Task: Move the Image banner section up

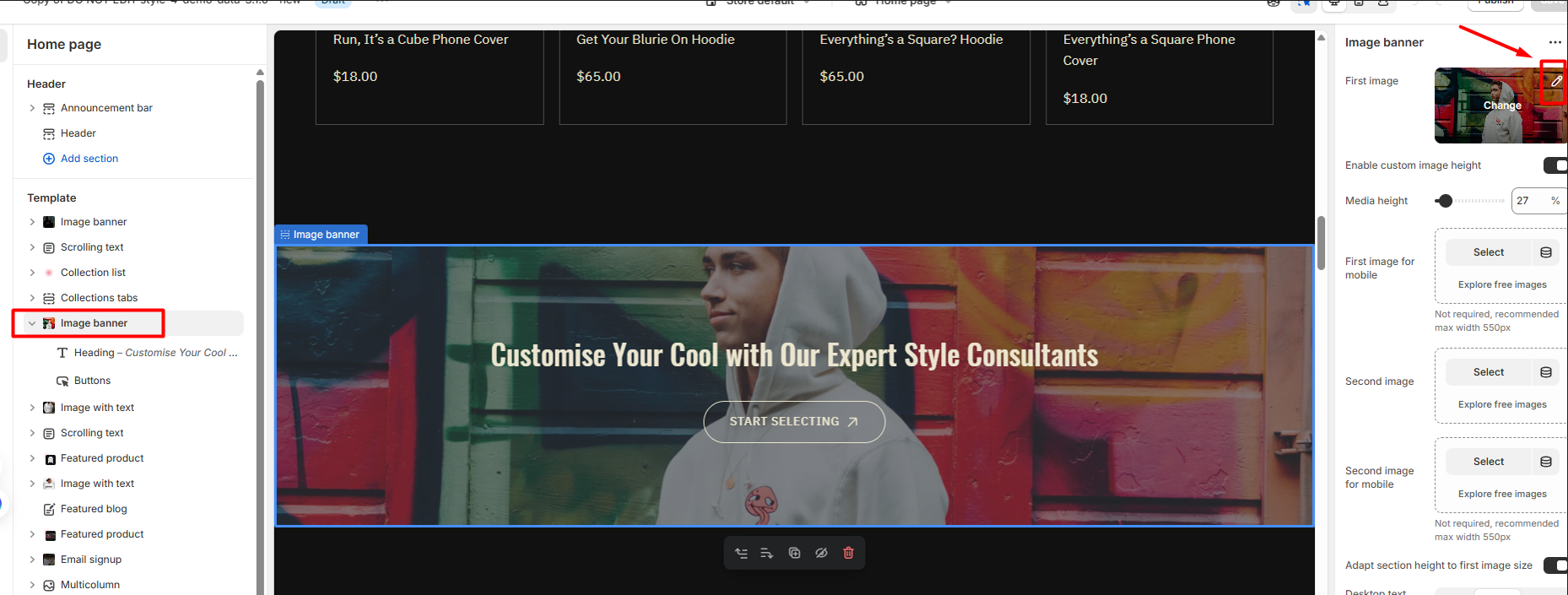Action: tap(741, 554)
